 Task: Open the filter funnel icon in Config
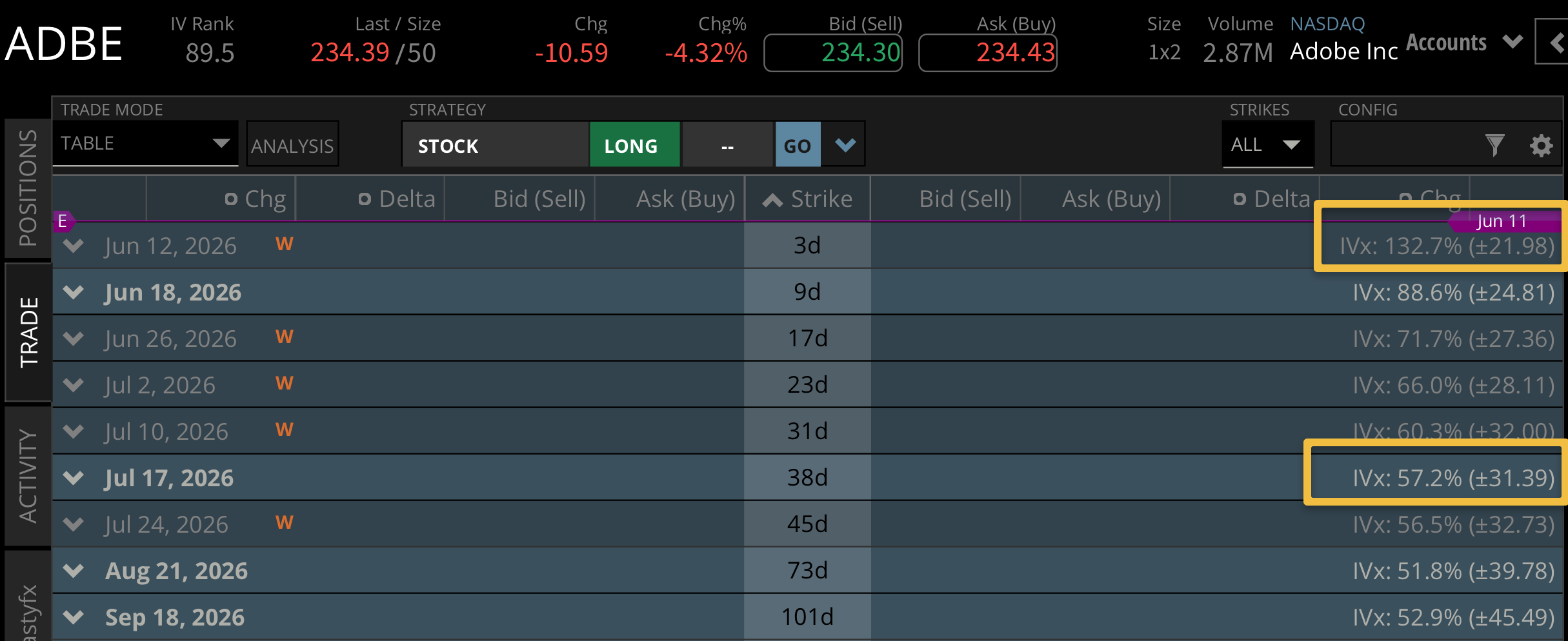pyautogui.click(x=1494, y=145)
